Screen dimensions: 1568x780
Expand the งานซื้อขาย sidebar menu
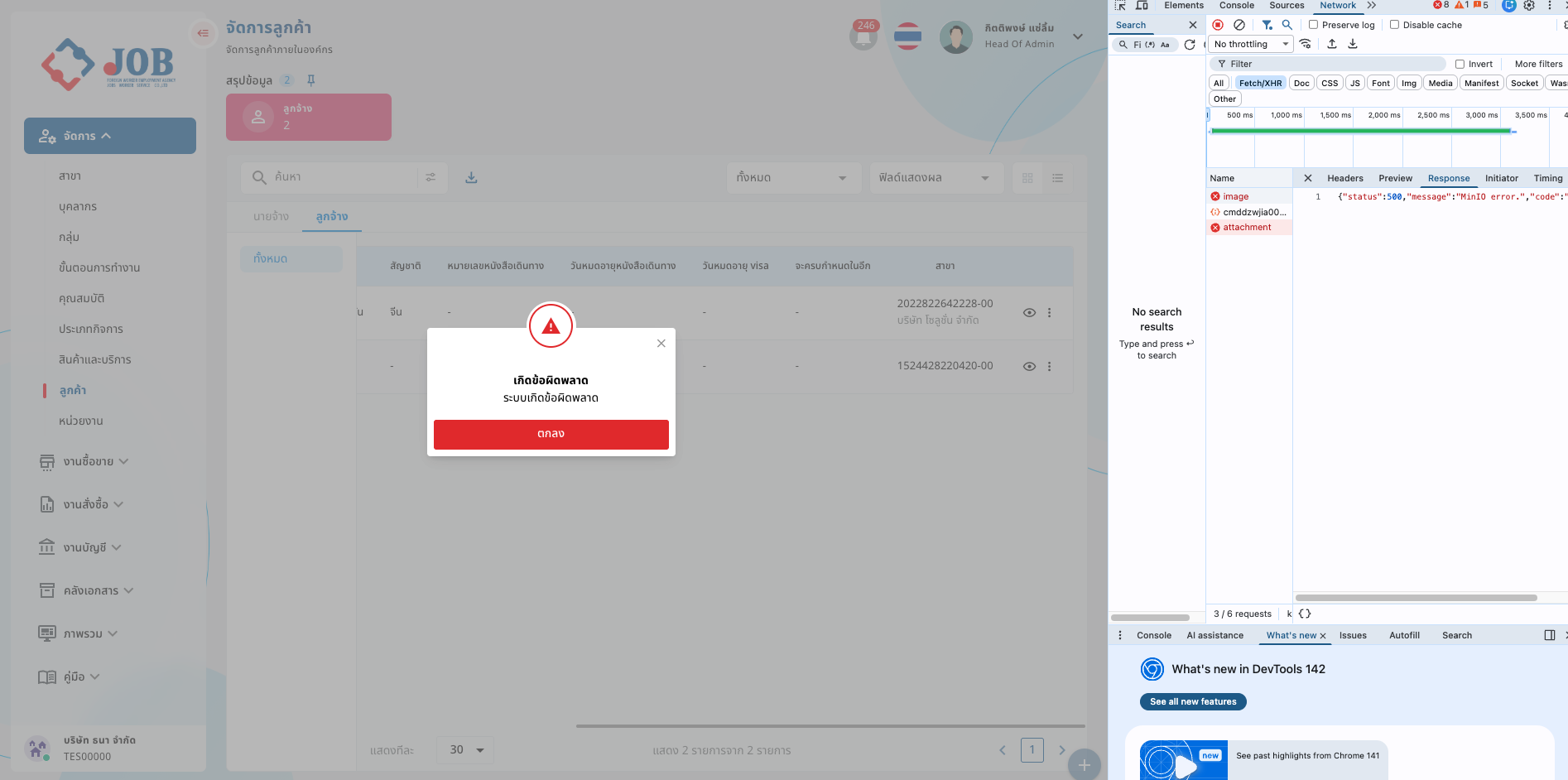[84, 461]
